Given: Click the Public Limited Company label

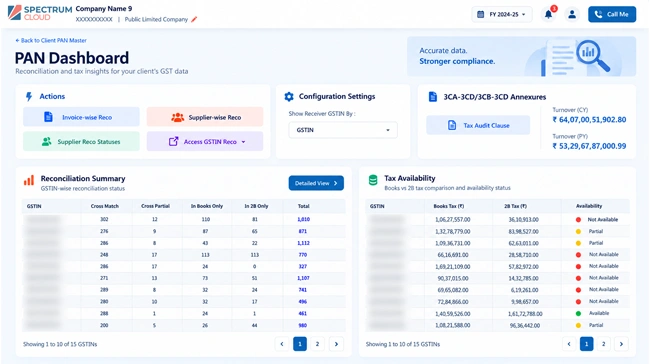Looking at the screenshot, I should [156, 19].
